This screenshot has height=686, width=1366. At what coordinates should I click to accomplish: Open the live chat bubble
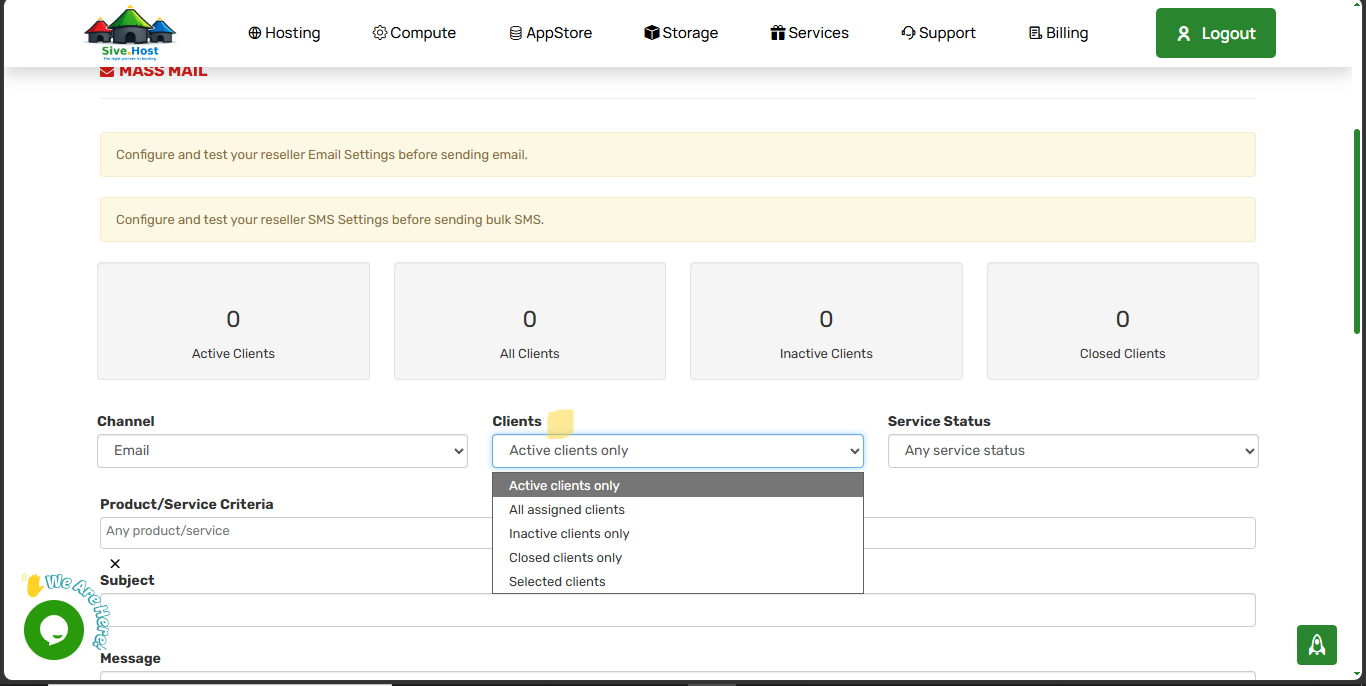54,630
